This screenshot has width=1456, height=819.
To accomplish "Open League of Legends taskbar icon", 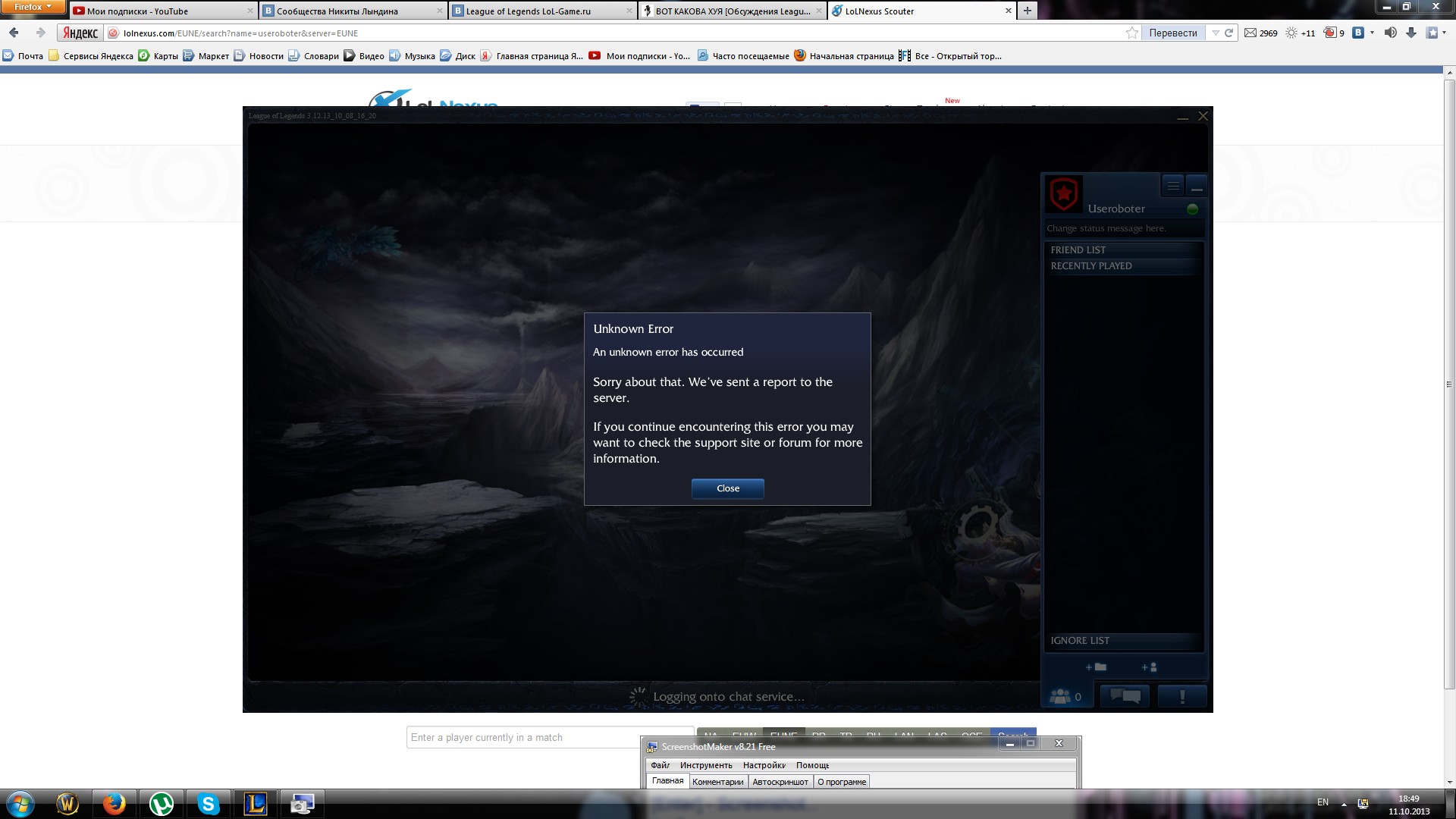I will click(x=256, y=803).
